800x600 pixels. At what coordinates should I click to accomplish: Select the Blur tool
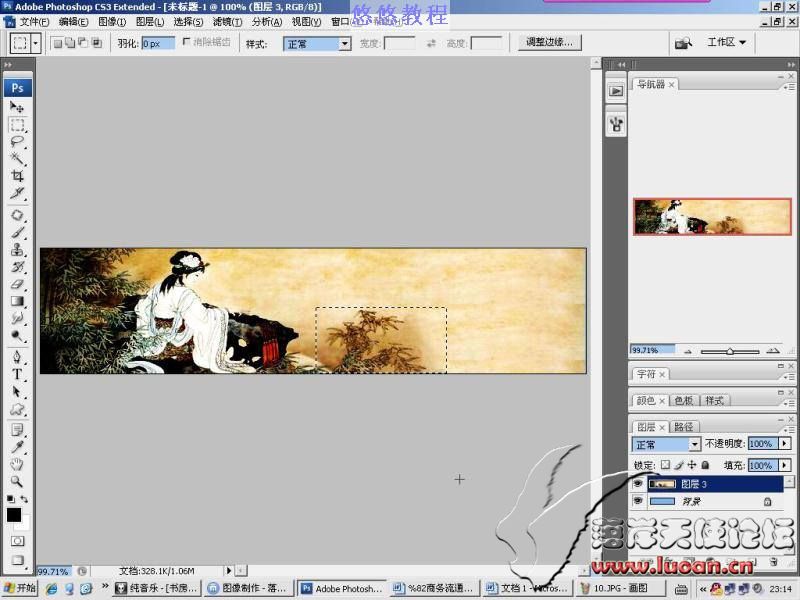point(17,318)
